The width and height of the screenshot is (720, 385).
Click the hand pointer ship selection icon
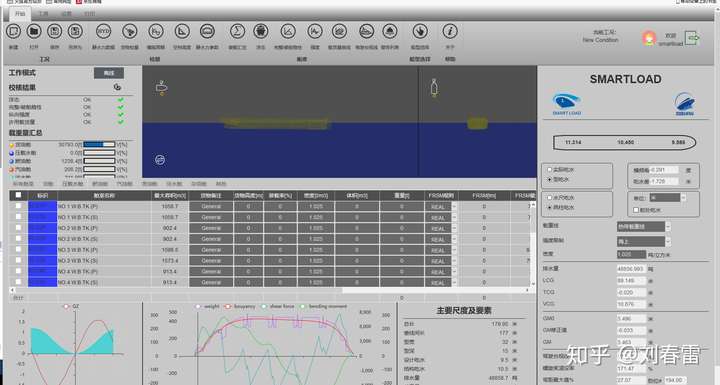pyautogui.click(x=420, y=32)
